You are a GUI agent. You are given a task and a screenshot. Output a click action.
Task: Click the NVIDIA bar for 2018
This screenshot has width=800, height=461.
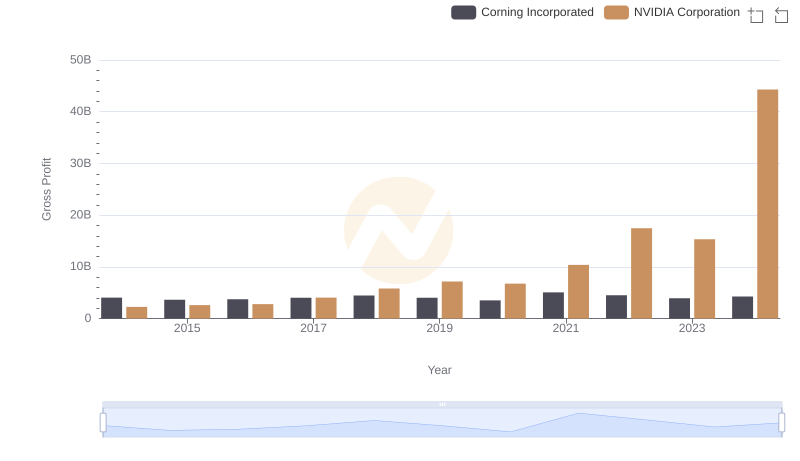[389, 303]
